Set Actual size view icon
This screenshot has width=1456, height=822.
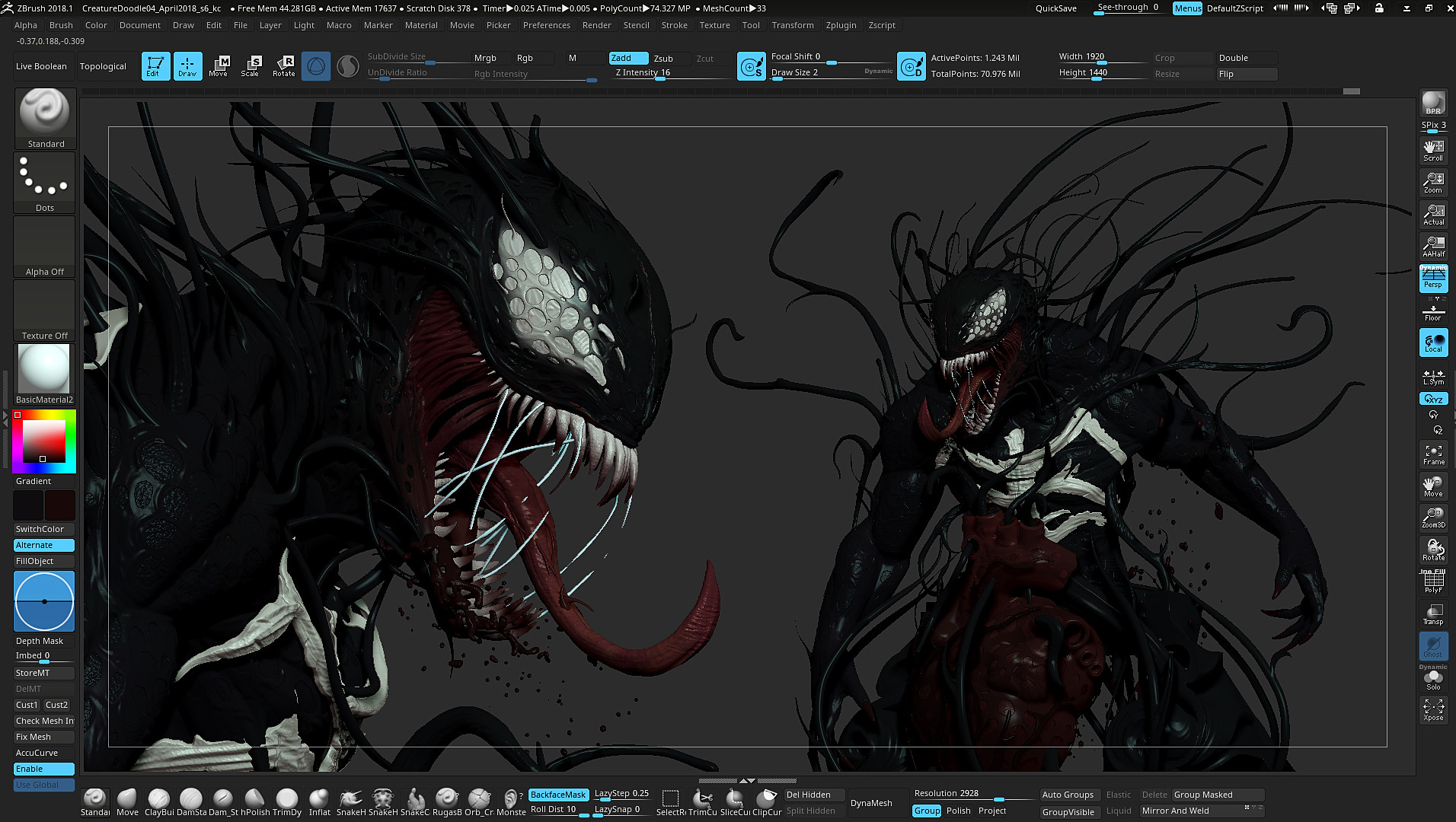[1433, 213]
